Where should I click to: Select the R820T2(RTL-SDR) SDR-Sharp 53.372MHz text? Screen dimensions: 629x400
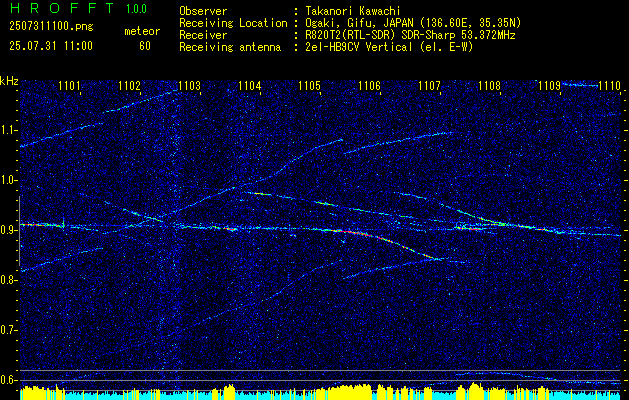[410, 35]
